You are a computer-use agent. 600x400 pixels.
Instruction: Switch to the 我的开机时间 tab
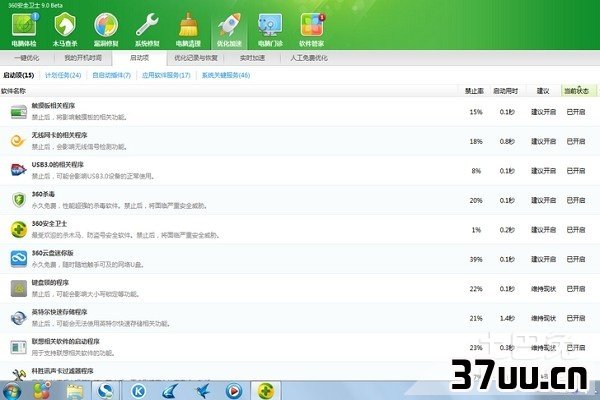point(83,58)
